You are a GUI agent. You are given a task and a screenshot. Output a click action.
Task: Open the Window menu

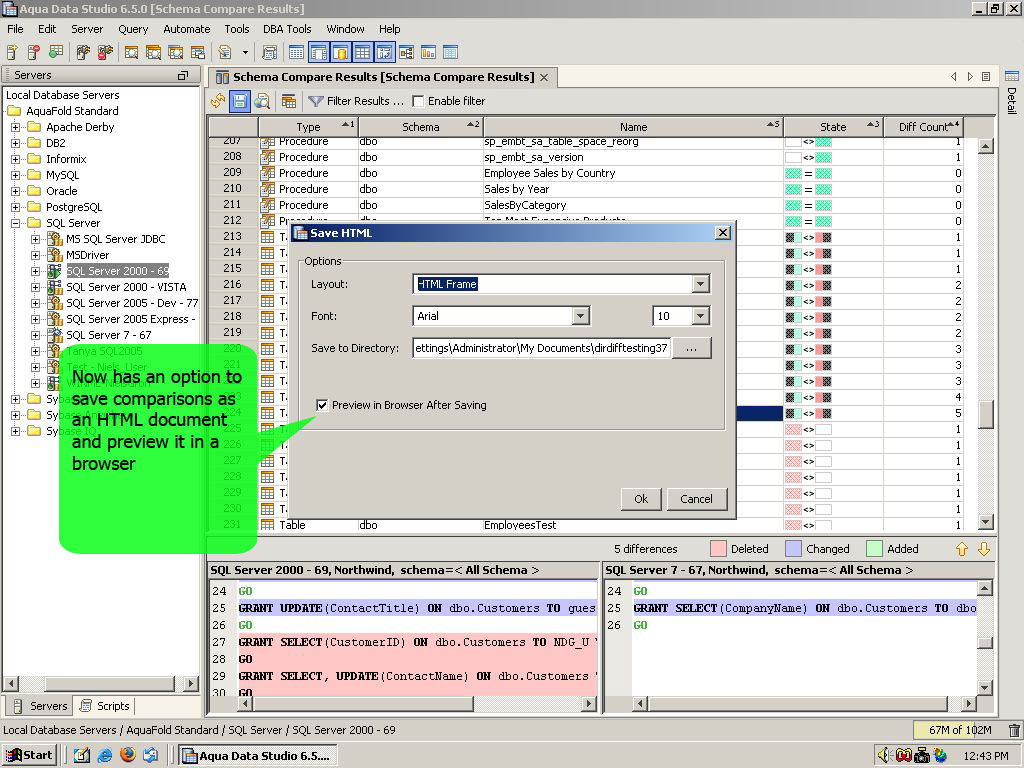coord(345,29)
